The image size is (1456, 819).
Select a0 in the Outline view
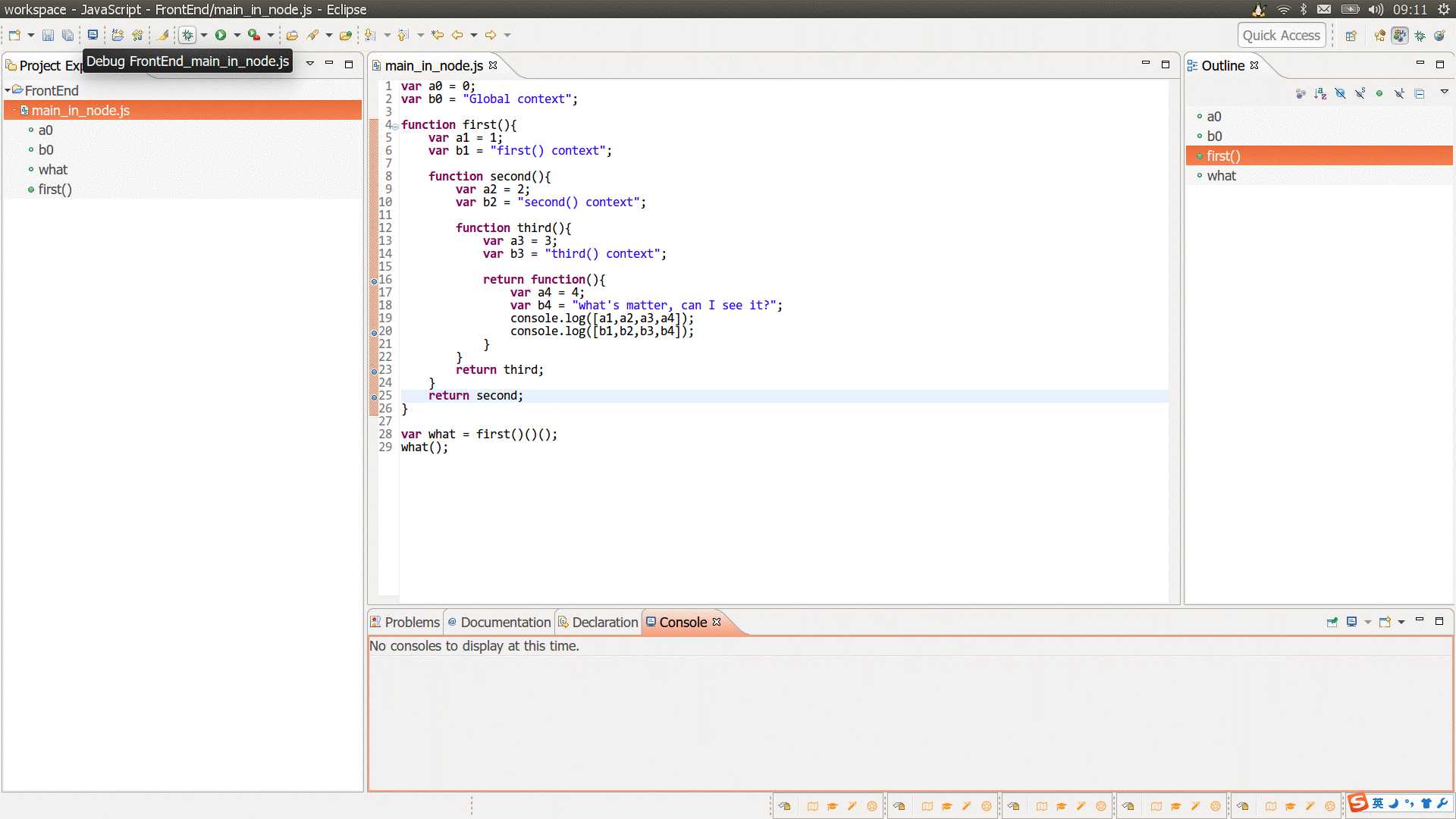1213,117
